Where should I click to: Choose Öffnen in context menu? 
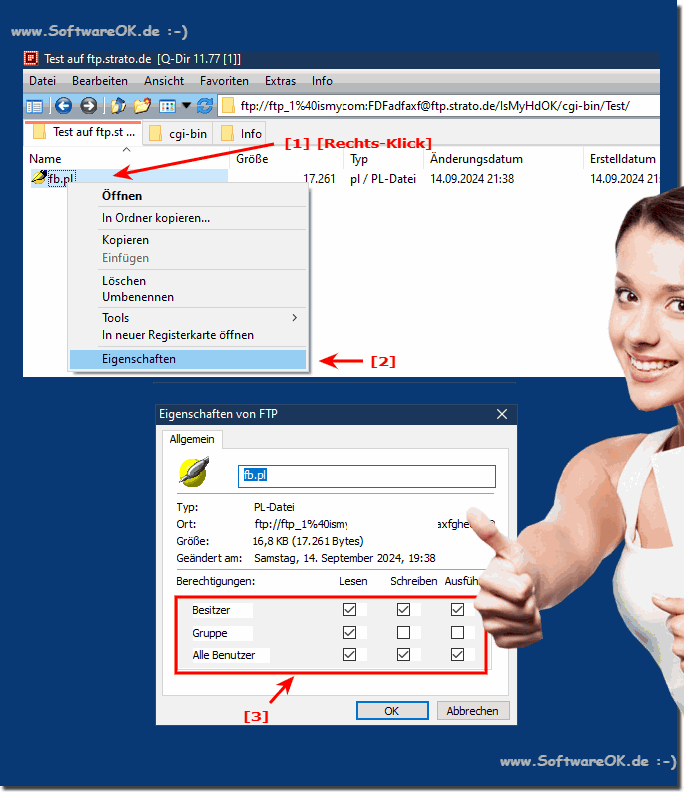pyautogui.click(x=188, y=196)
